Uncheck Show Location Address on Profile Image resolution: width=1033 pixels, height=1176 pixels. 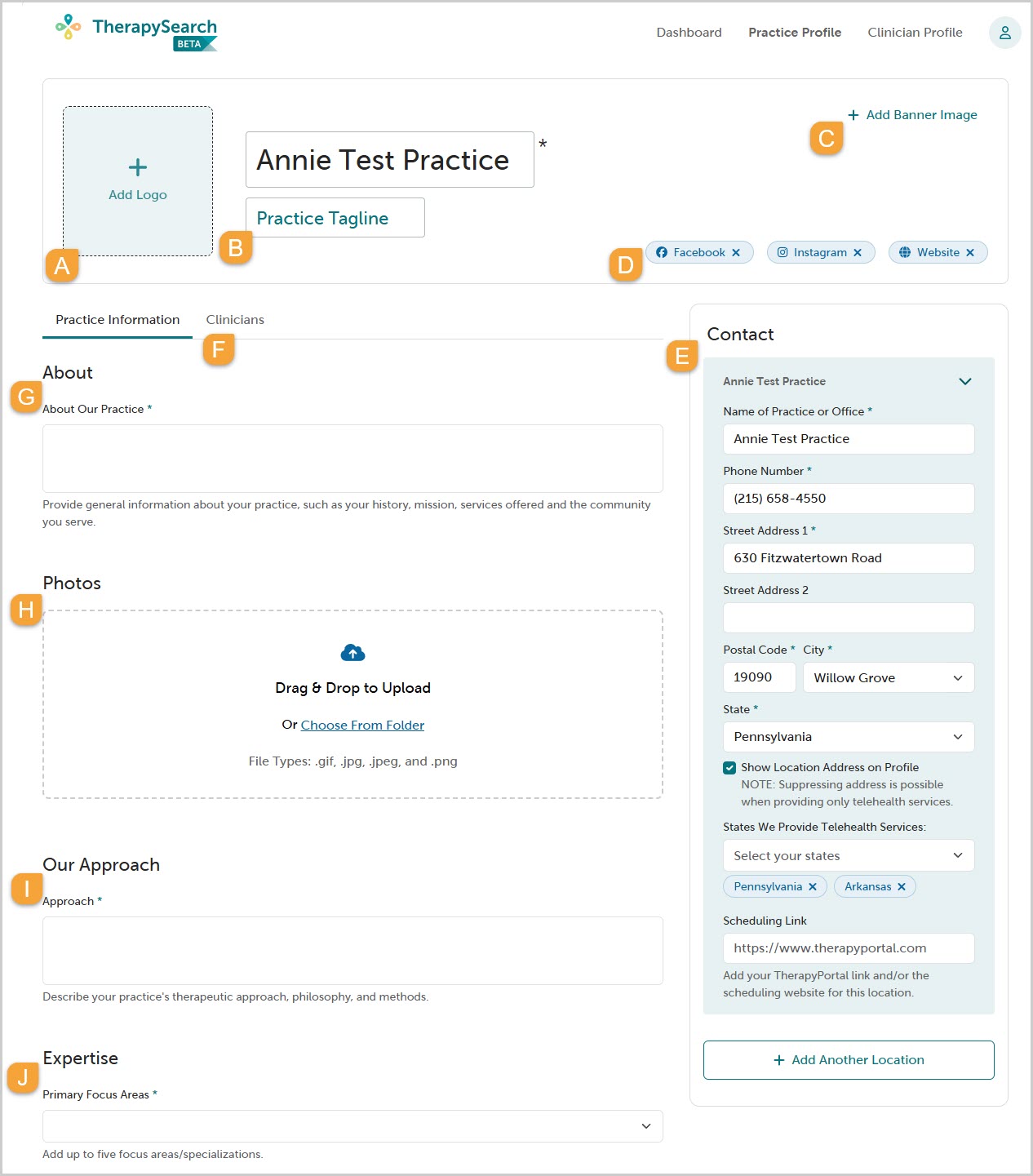(x=729, y=768)
